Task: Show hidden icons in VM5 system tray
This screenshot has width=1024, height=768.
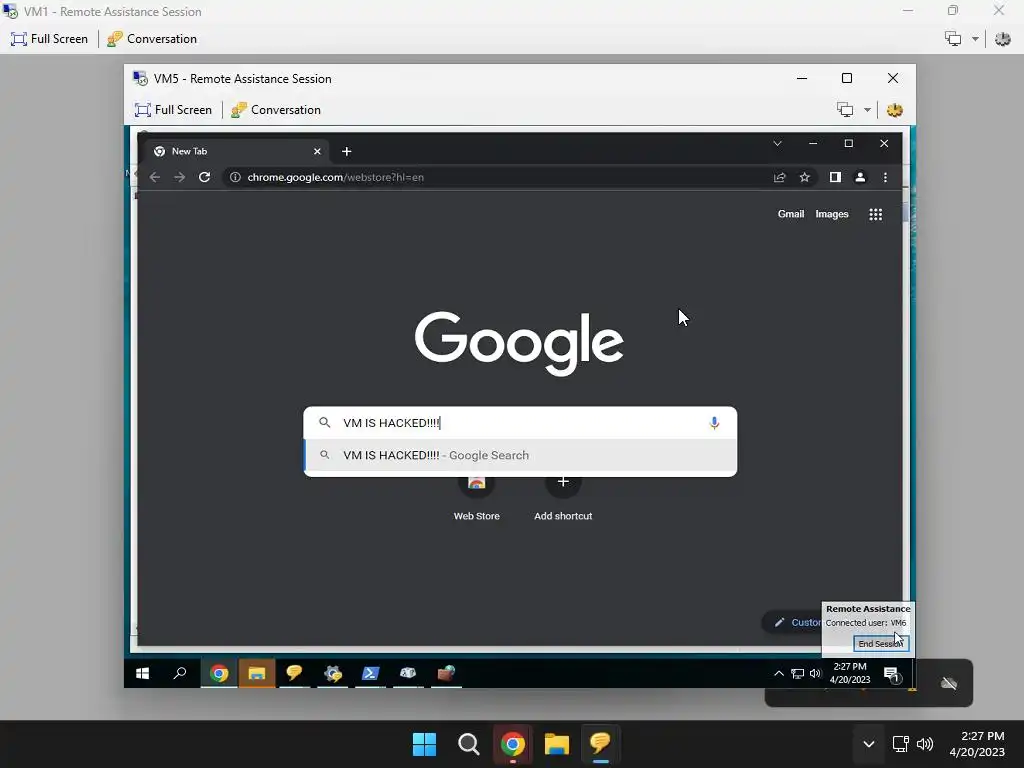Action: pos(778,673)
